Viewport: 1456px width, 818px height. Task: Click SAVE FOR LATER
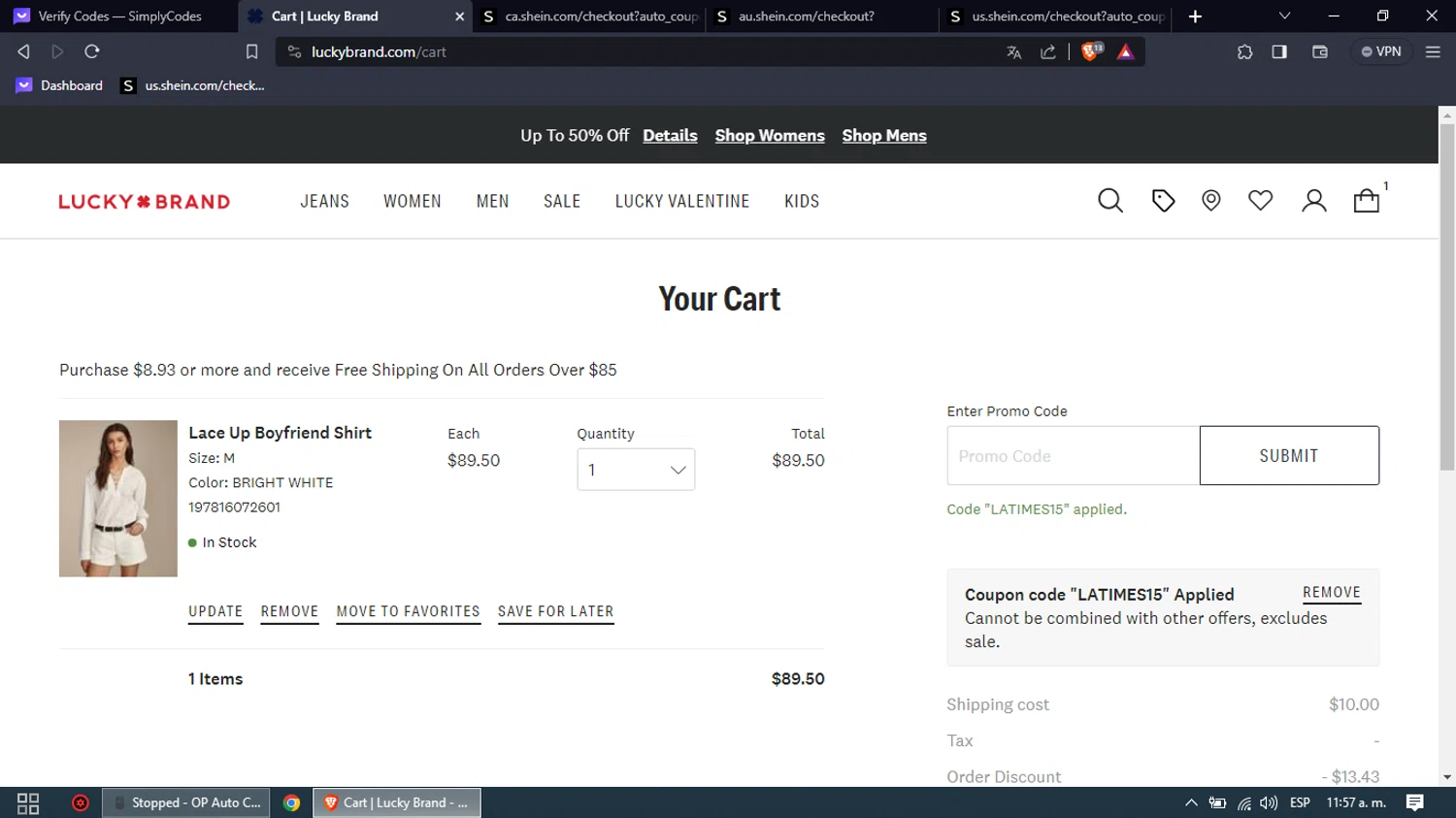click(x=556, y=612)
